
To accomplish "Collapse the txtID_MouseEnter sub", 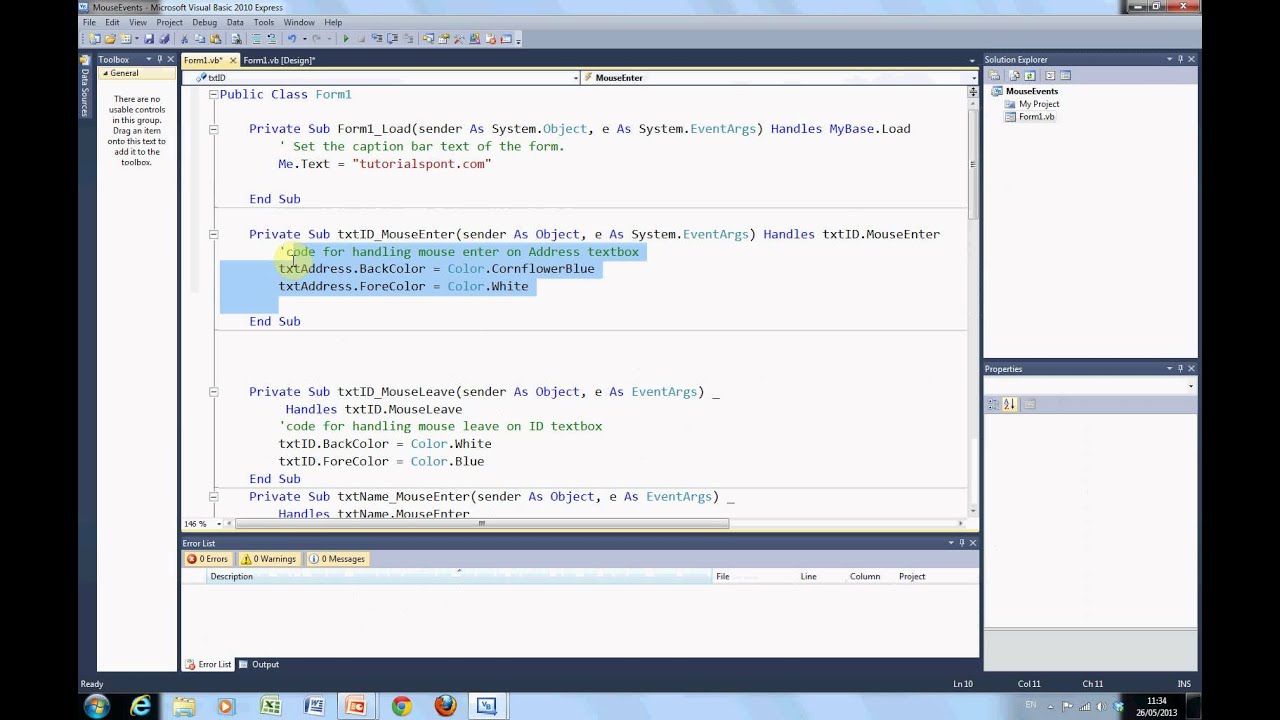I will click(213, 234).
